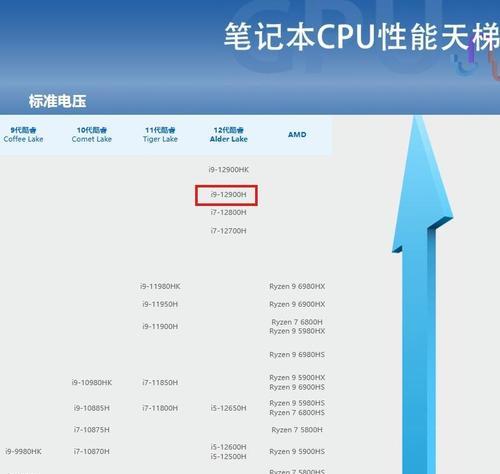Click the i9-10980HK entry

pyautogui.click(x=92, y=383)
